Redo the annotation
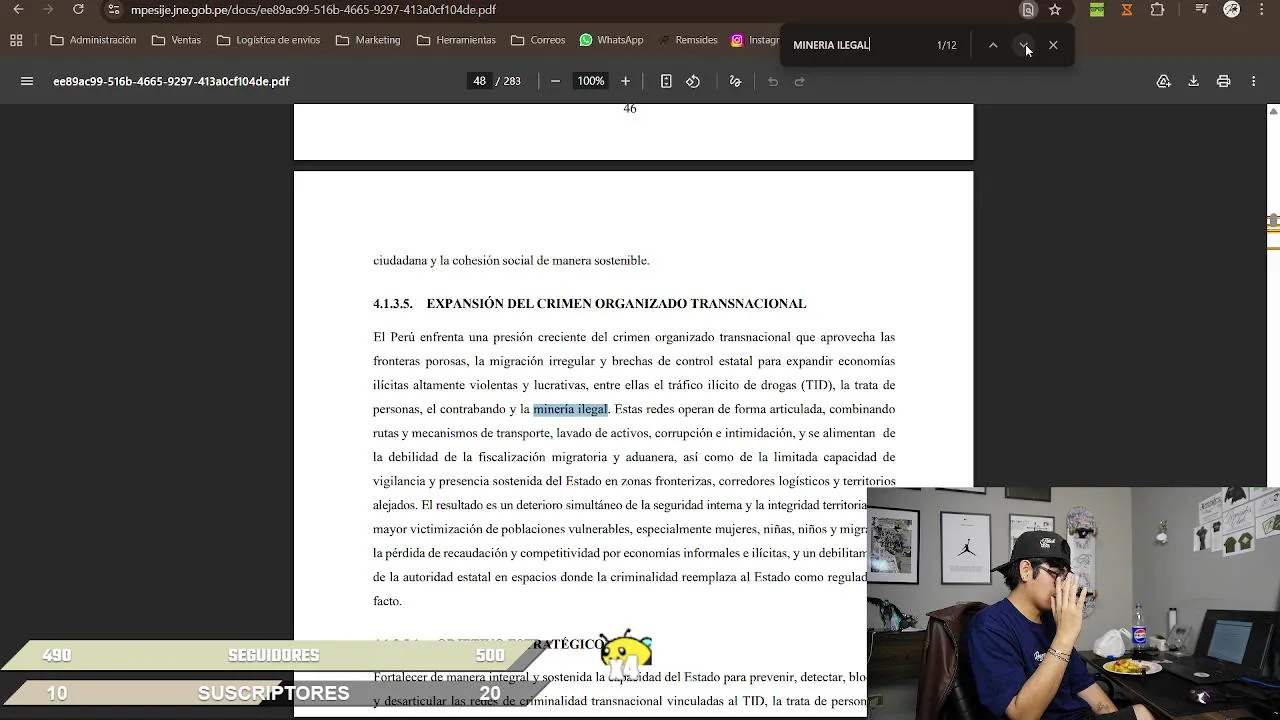 [x=800, y=81]
